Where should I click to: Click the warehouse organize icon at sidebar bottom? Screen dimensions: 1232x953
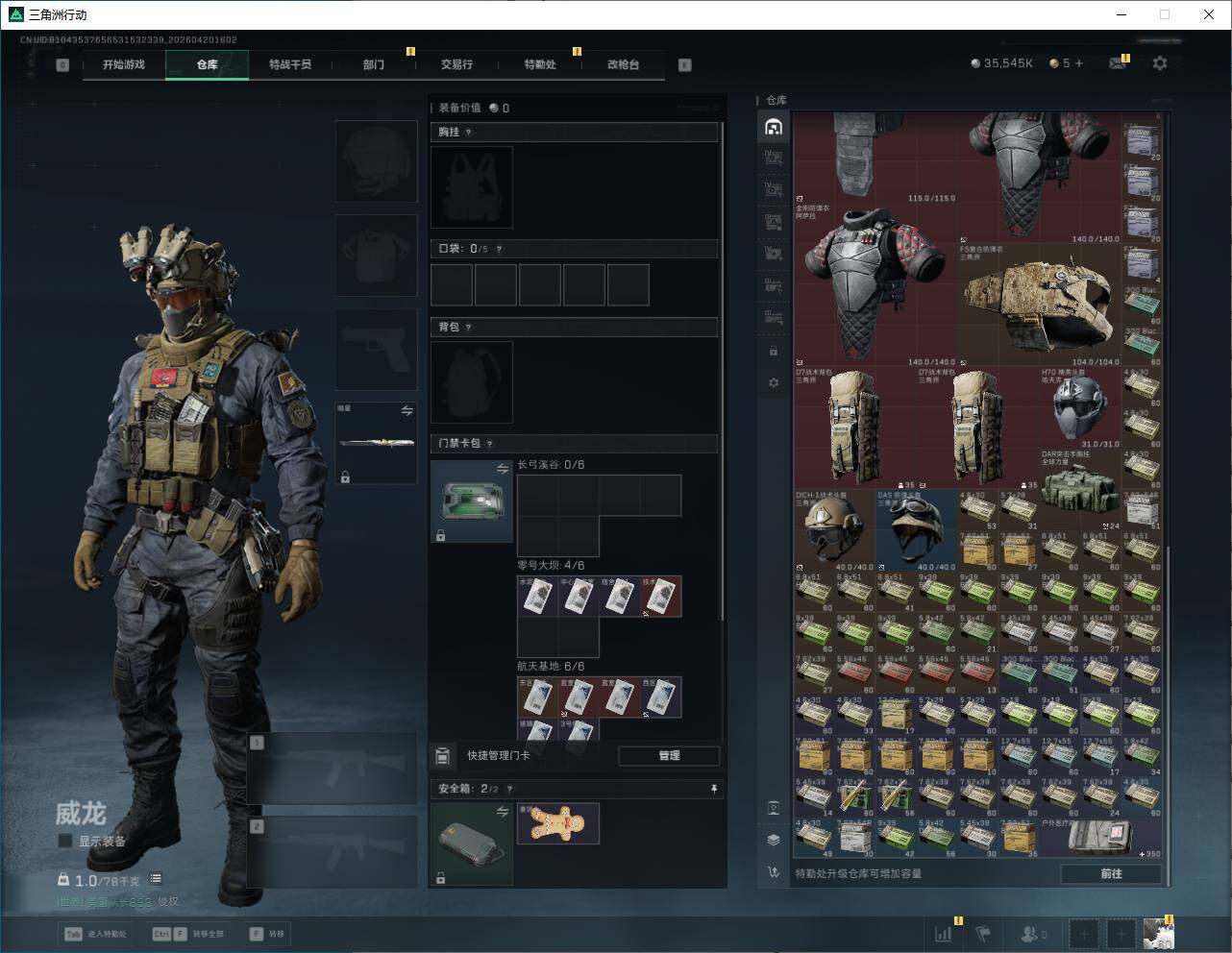click(774, 872)
